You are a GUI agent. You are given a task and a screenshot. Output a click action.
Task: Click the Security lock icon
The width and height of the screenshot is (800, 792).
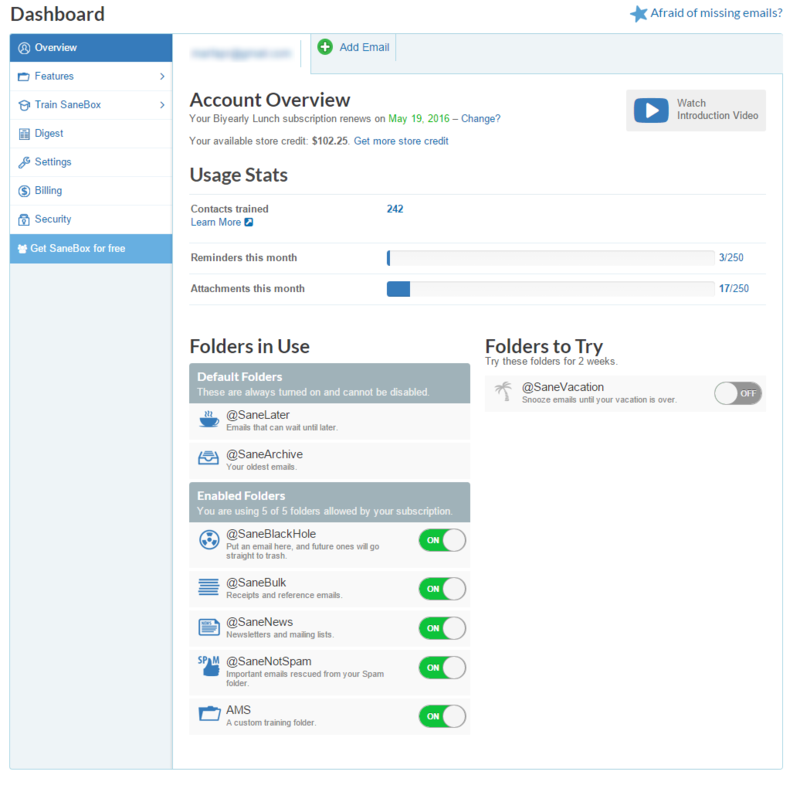point(24,219)
